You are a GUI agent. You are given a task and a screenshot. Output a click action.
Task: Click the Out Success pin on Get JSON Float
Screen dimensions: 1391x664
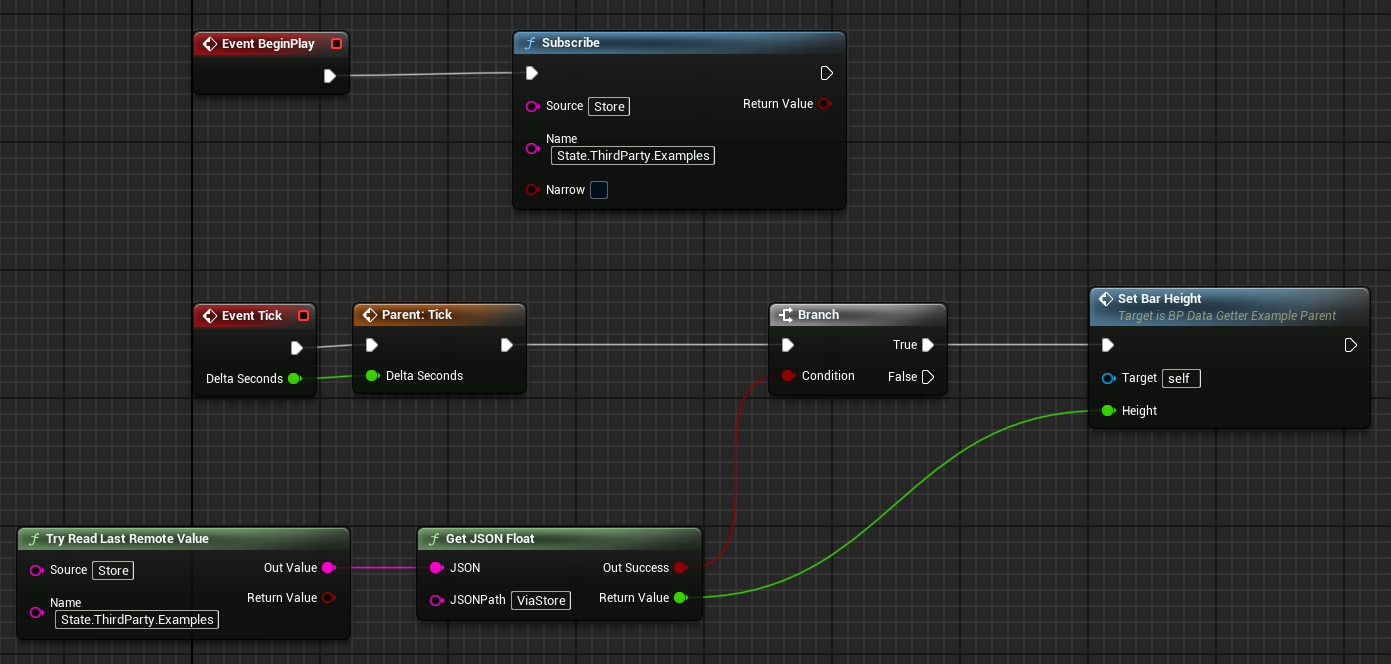681,567
